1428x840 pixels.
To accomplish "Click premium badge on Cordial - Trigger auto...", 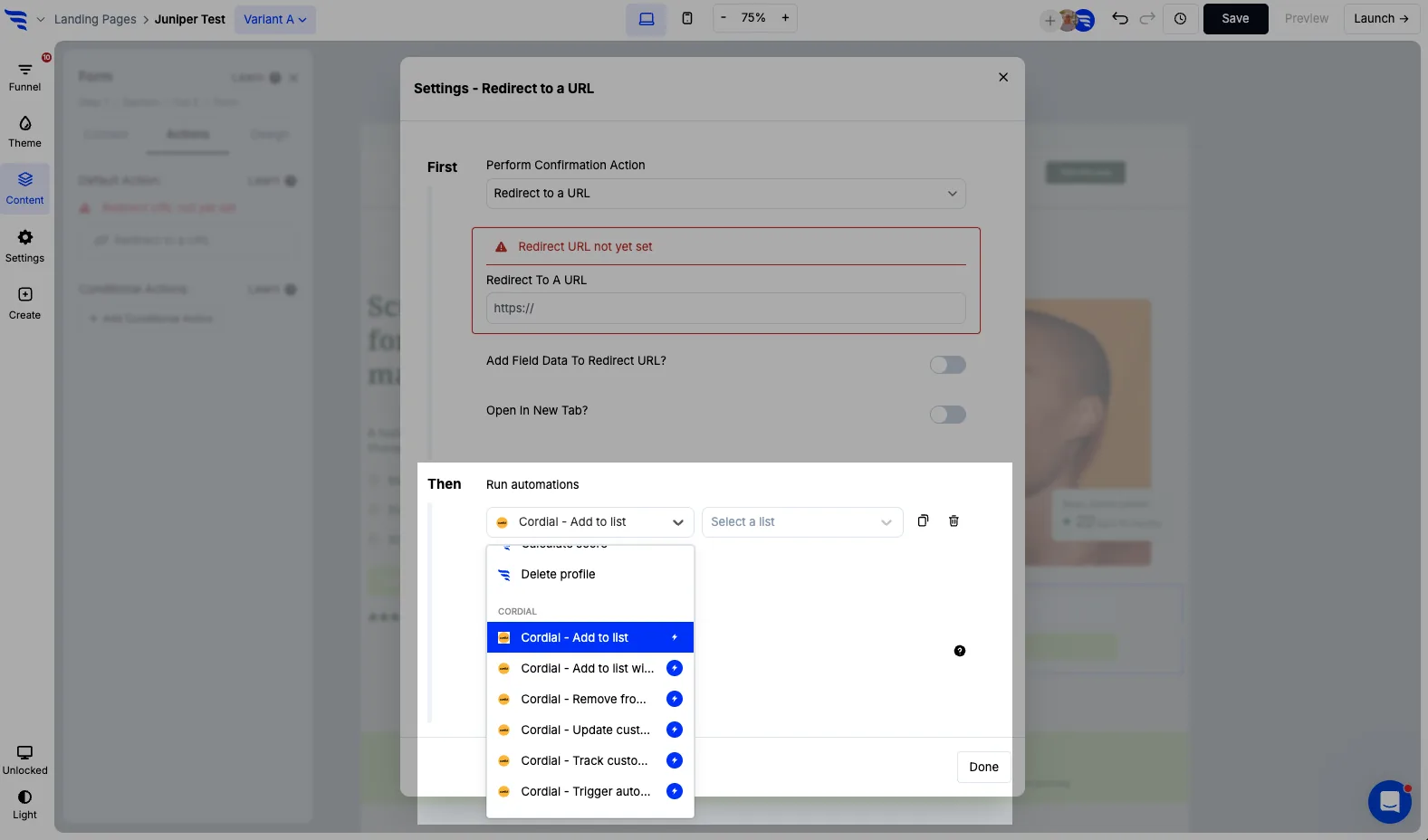I will [x=675, y=791].
